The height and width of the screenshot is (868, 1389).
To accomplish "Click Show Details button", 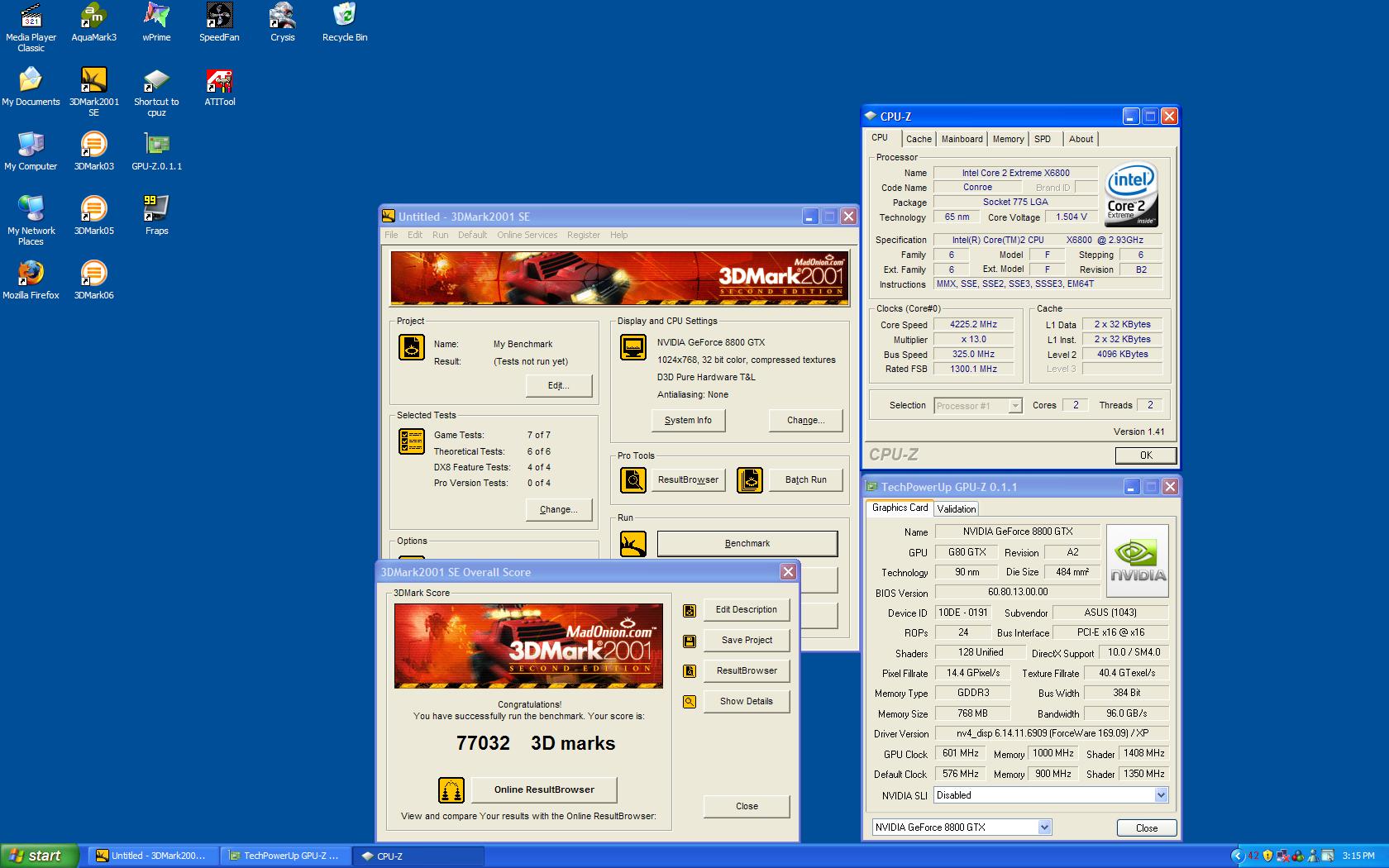I will [x=747, y=702].
